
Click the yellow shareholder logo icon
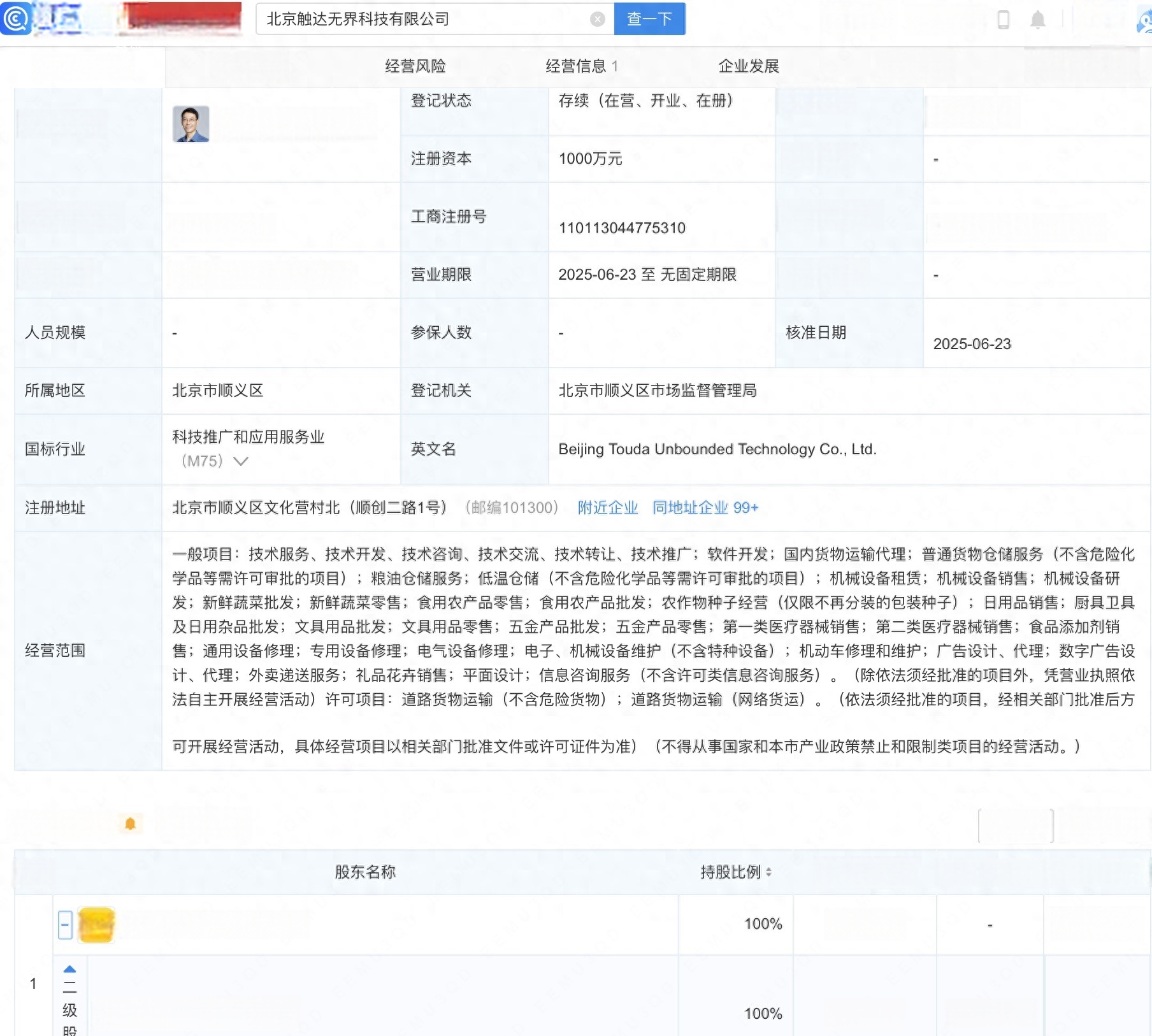(x=96, y=925)
